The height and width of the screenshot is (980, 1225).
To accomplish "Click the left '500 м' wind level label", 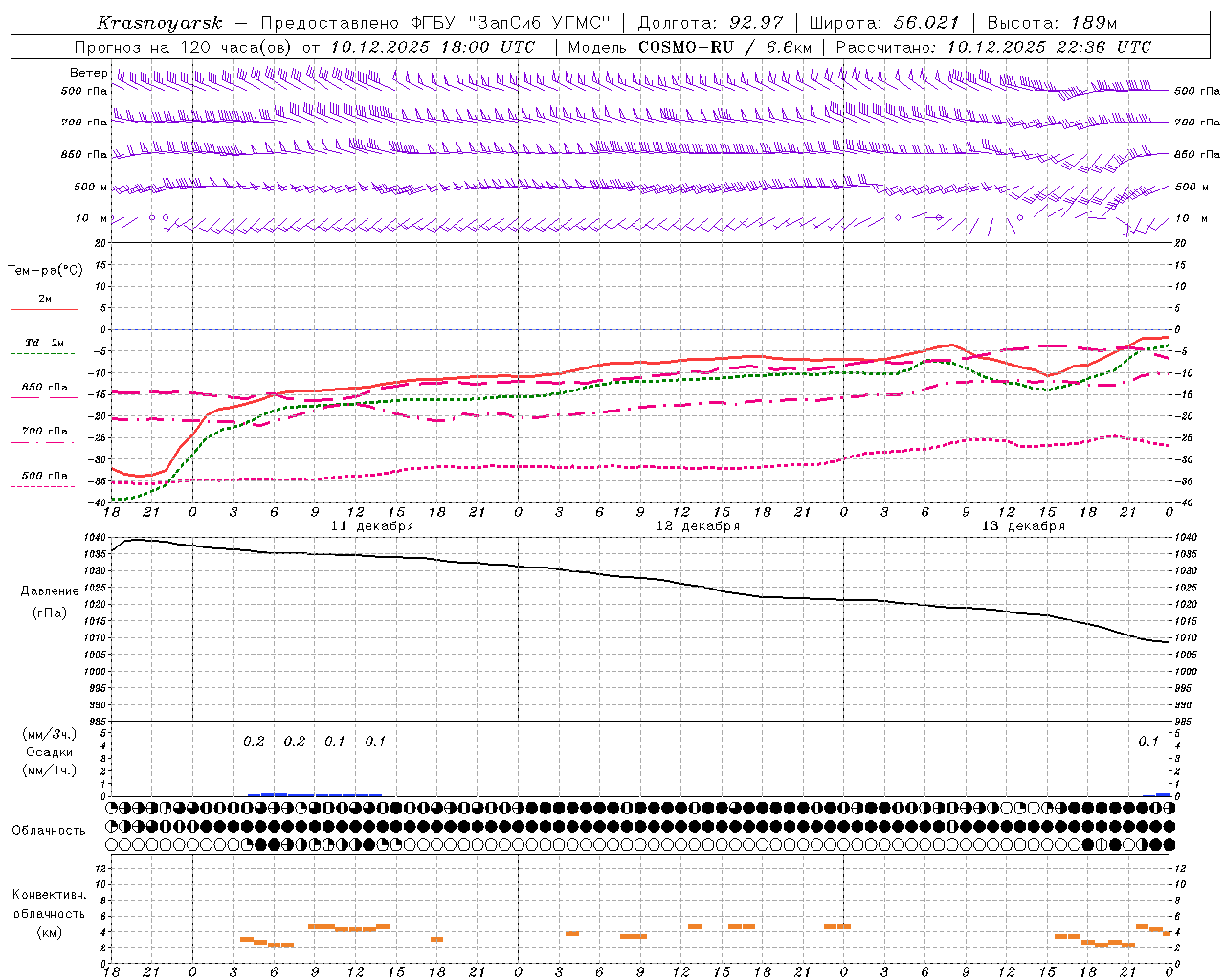I will click(92, 187).
